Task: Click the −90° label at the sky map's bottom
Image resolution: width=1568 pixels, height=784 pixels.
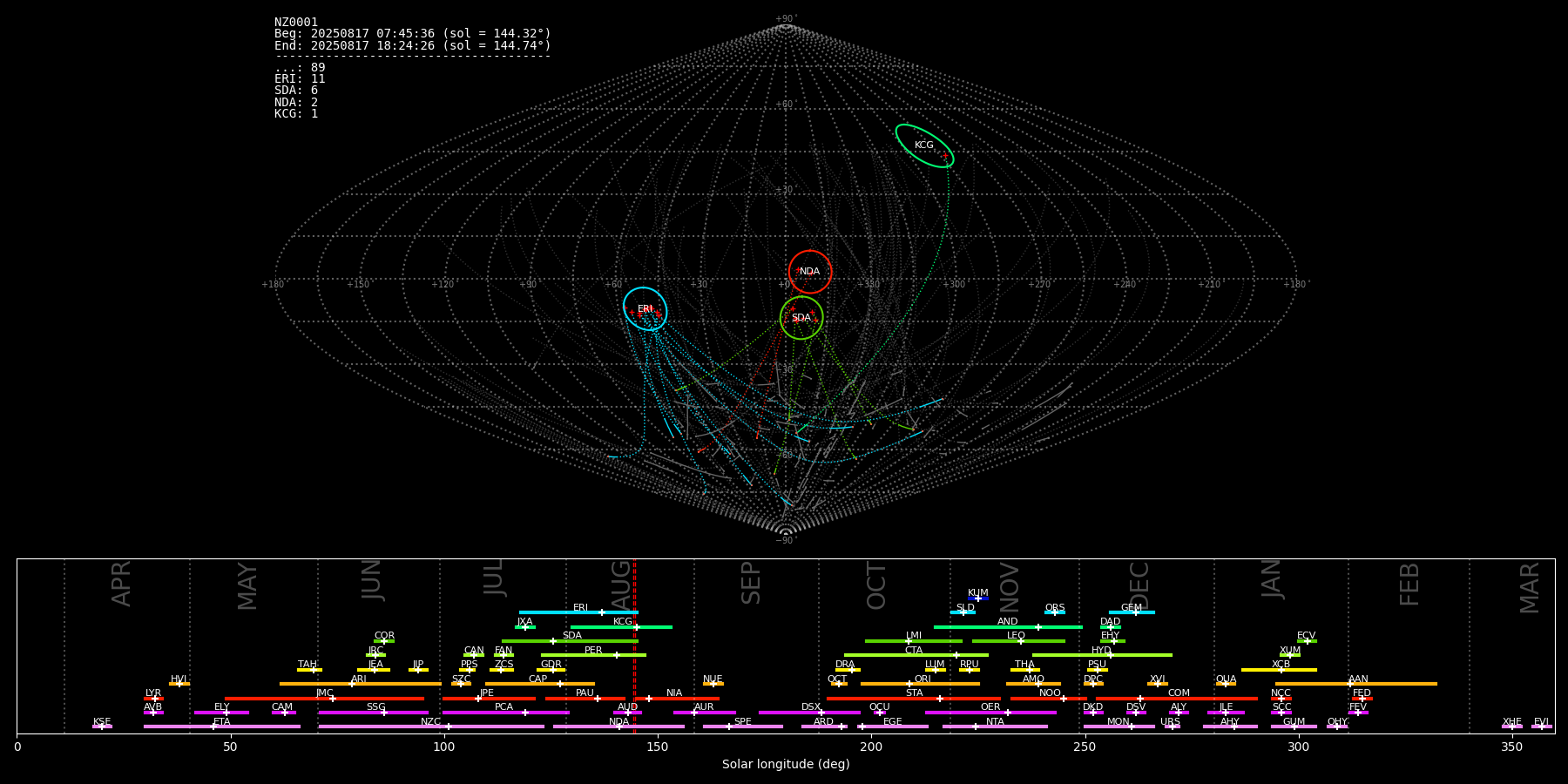Action: tap(786, 541)
